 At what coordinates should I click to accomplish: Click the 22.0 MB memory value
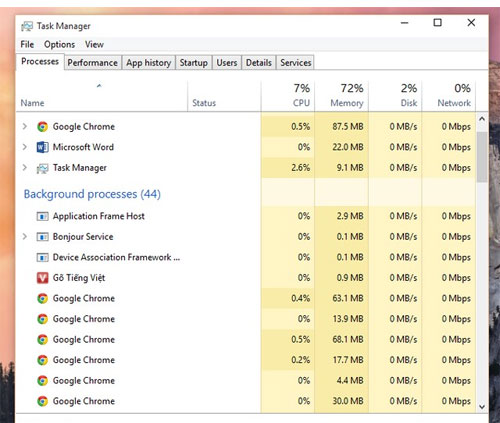(348, 147)
